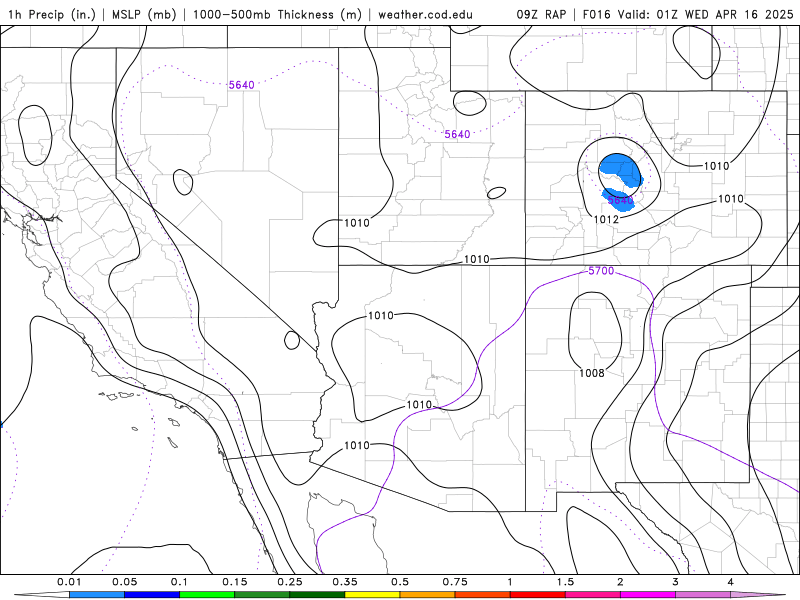Select the orange-red 0.75–1 legend swatch
The height and width of the screenshot is (600, 800).
[483, 595]
